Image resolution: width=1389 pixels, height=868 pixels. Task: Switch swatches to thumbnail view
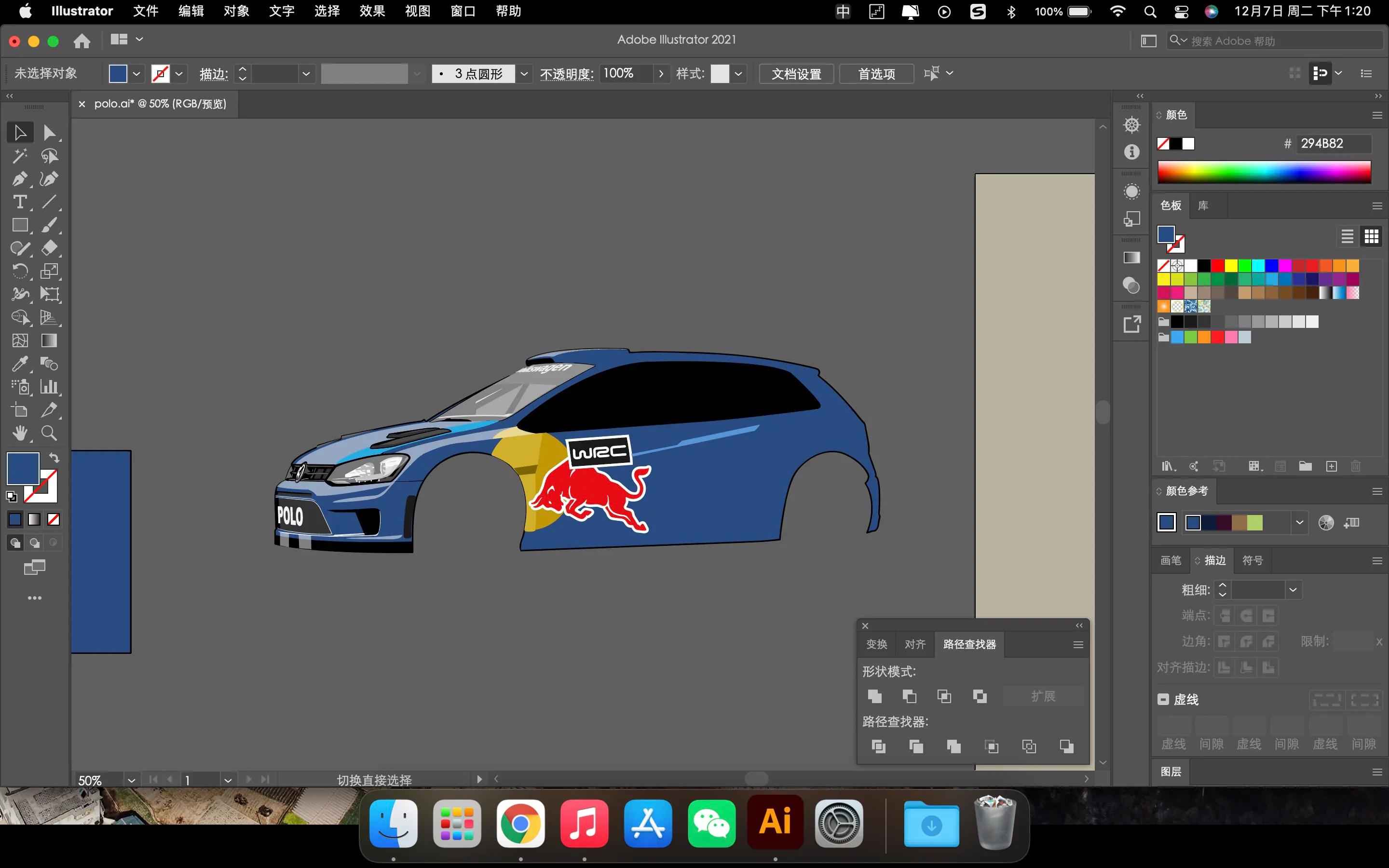point(1372,236)
